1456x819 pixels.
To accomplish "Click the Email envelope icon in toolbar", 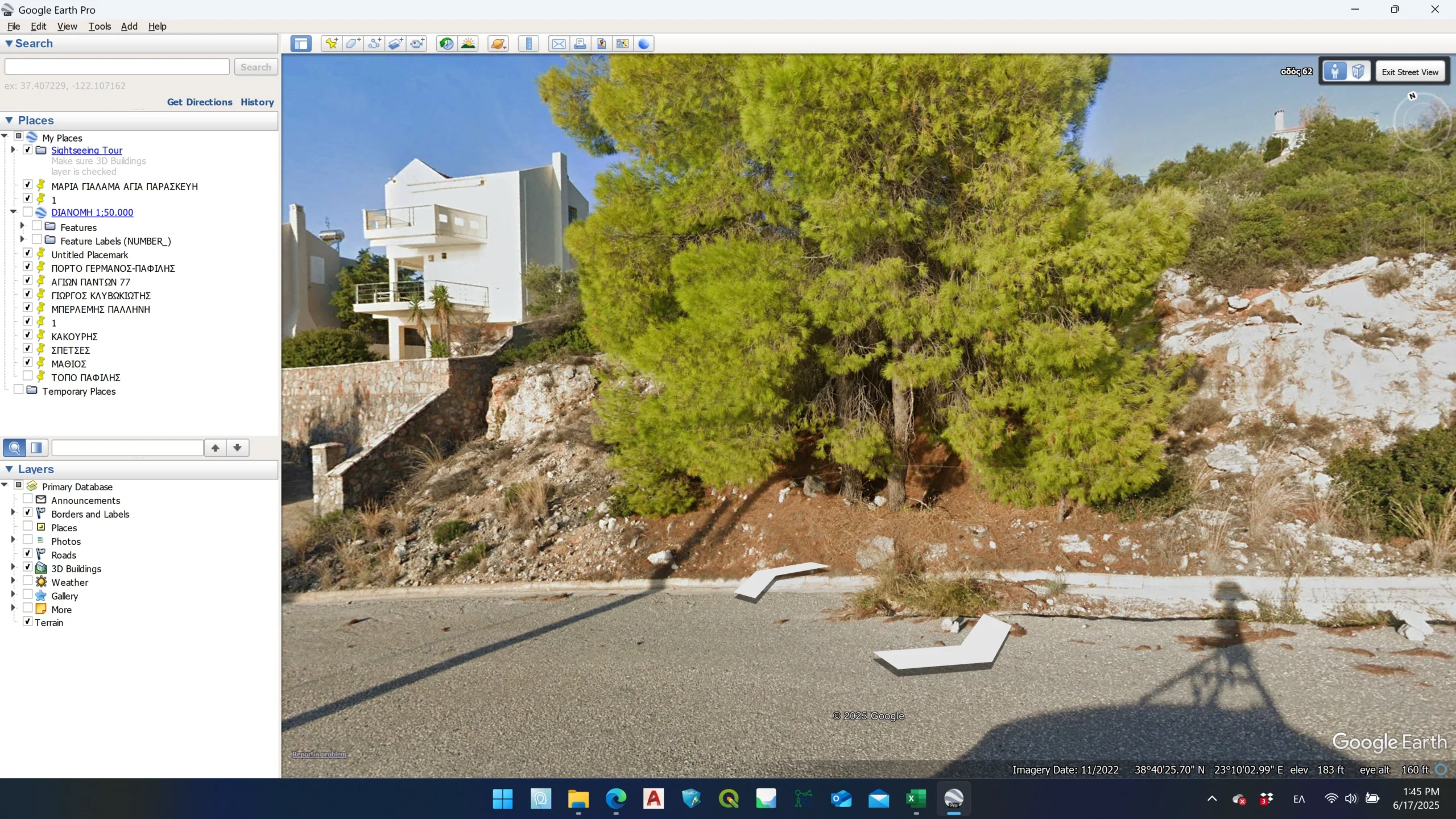I will click(x=559, y=44).
